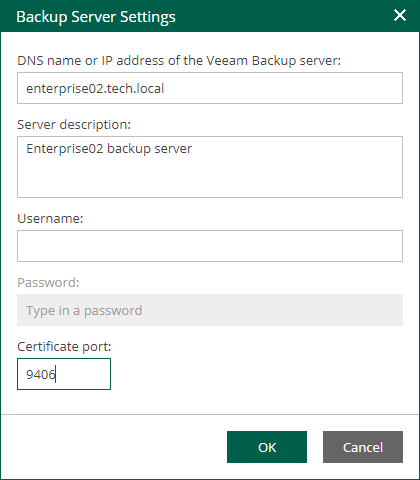Click the 'Password:' label
Screen dimensions: 420x480
click(x=48, y=283)
